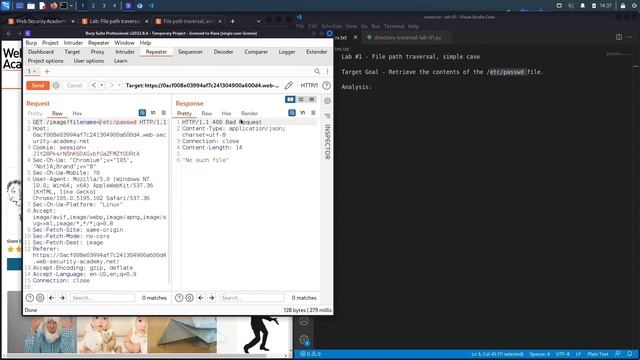Viewport: 640px width, 360px height.
Task: Open the Proxy tool tab
Action: pyautogui.click(x=97, y=52)
